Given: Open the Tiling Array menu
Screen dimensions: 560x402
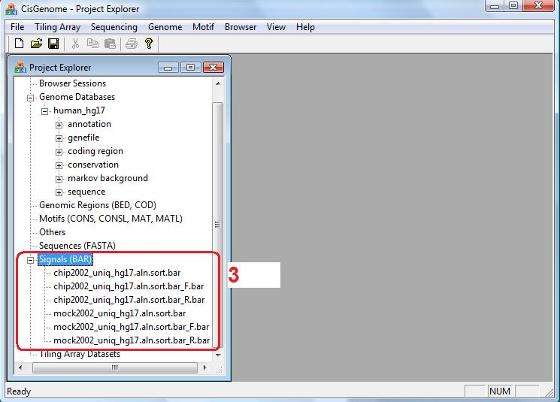Looking at the screenshot, I should [x=58, y=27].
